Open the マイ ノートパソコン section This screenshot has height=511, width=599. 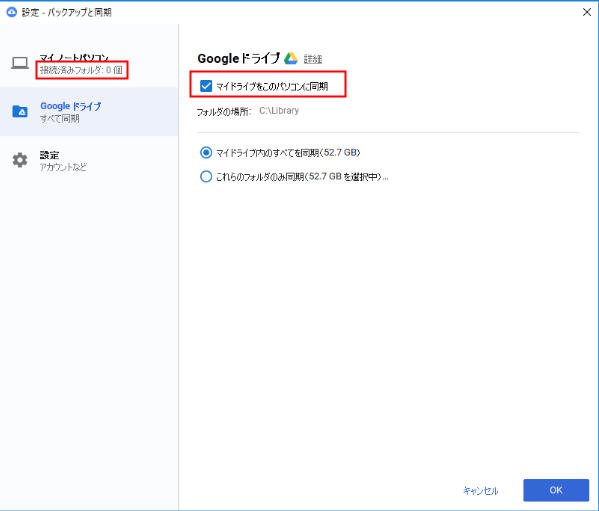click(89, 63)
